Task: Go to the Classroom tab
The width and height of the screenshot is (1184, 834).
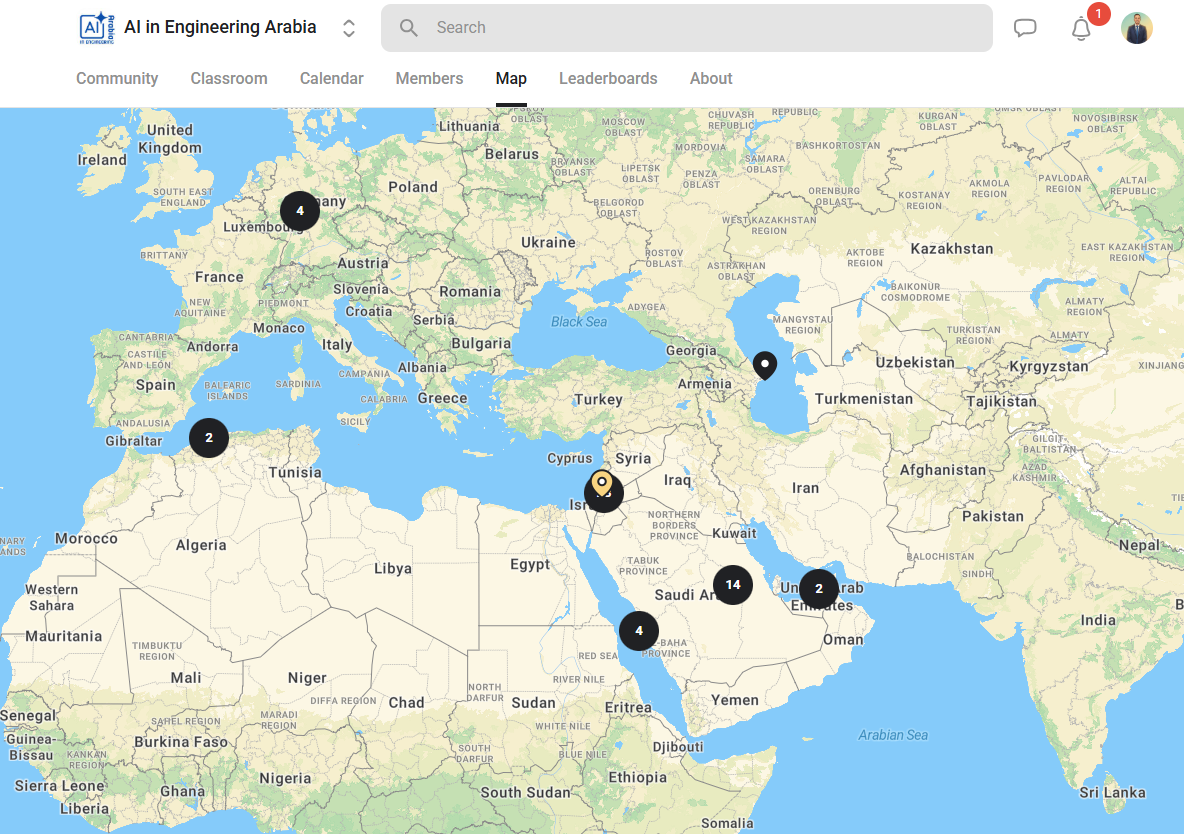Action: [229, 79]
